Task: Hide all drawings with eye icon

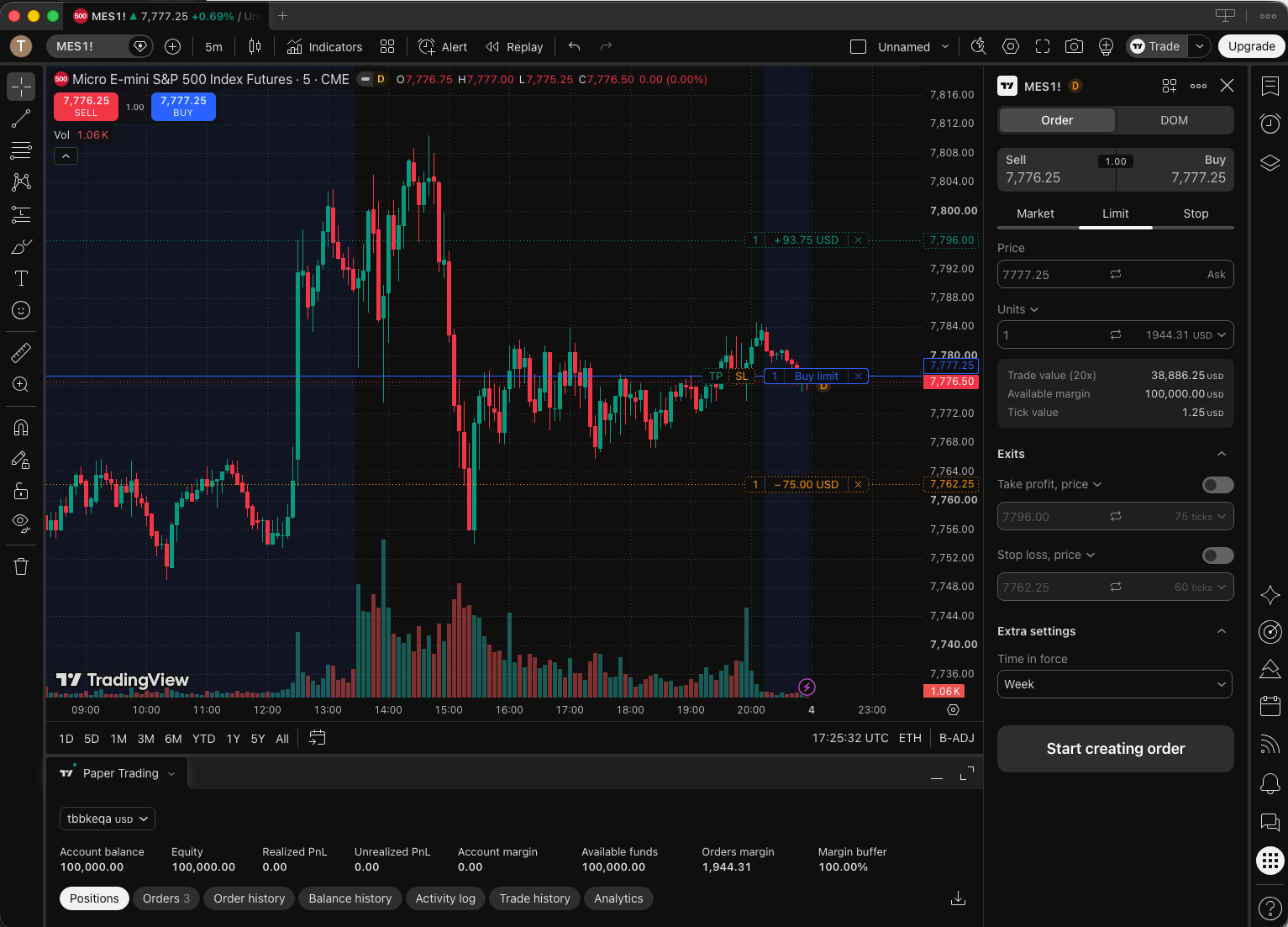Action: (x=21, y=524)
